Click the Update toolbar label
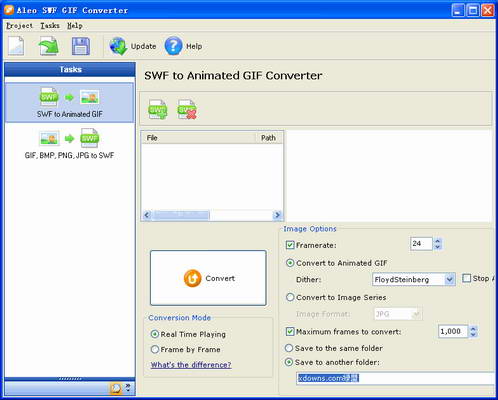Viewport: 498px width, 400px height. pyautogui.click(x=143, y=46)
